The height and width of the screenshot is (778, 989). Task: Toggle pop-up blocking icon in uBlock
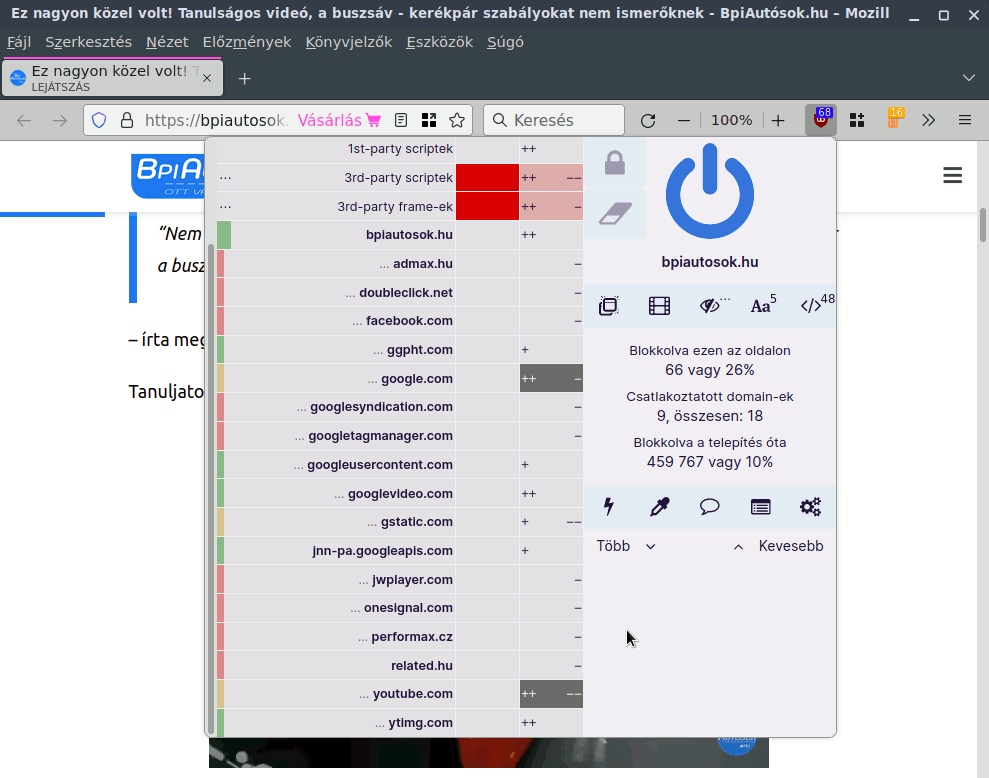pyautogui.click(x=609, y=306)
